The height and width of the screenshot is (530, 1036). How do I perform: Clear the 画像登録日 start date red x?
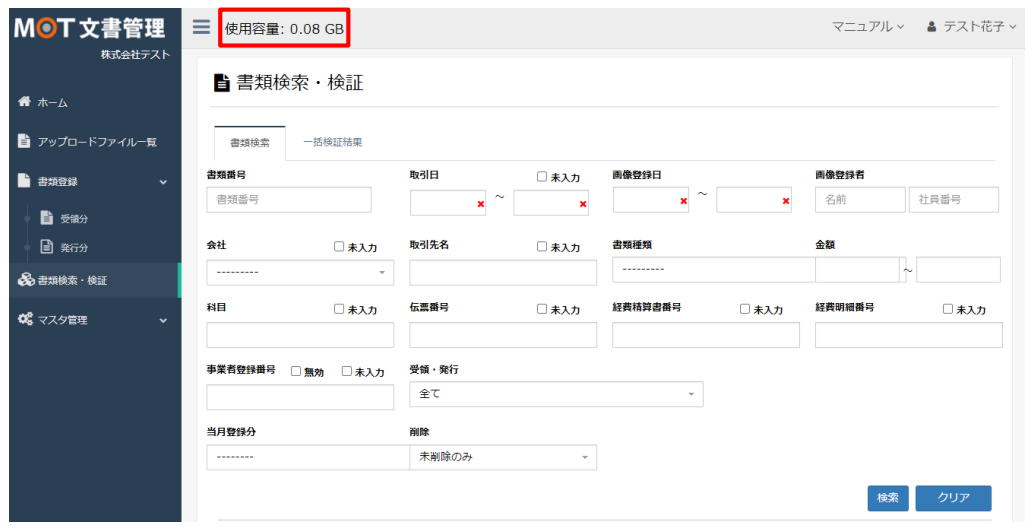[x=684, y=201]
